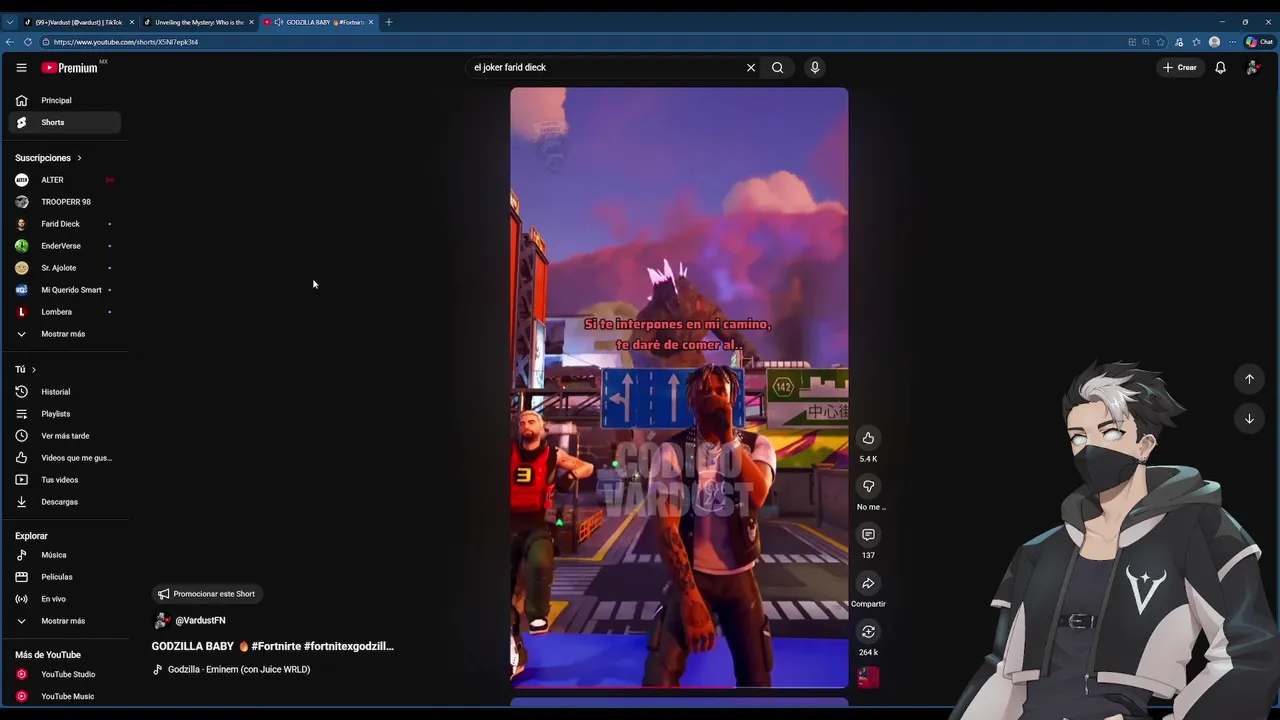Screen dimensions: 1280x720
Task: Switch to the Vardust TikTok browser tab
Action: pyautogui.click(x=78, y=22)
